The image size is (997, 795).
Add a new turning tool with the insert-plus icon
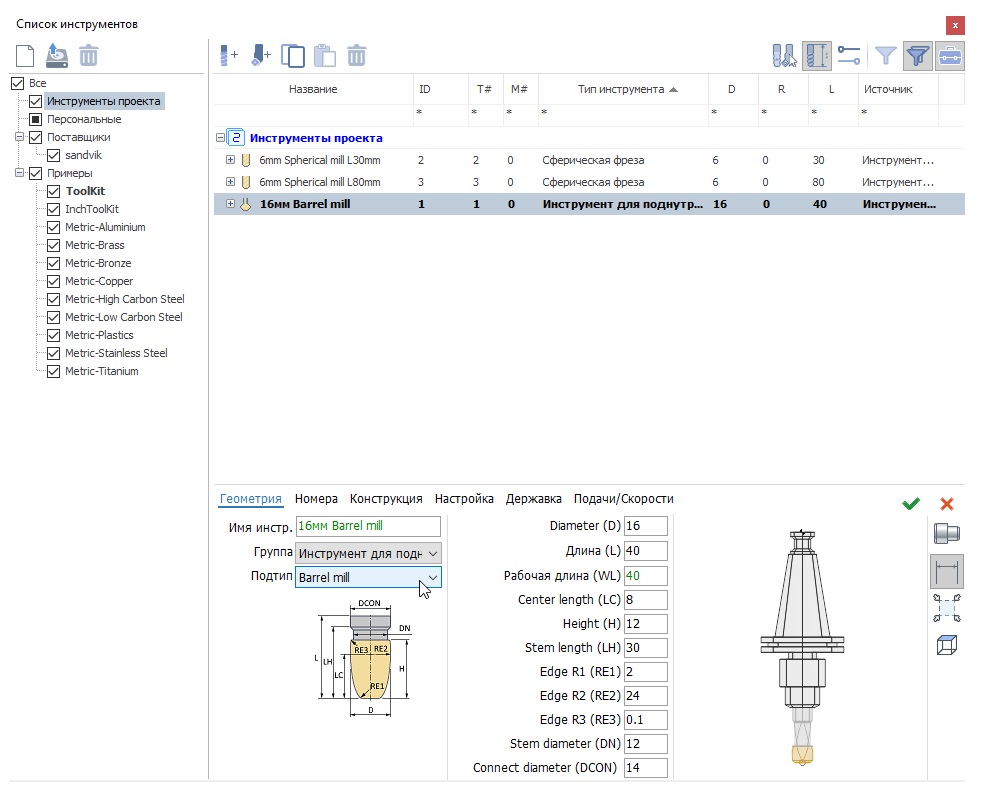[261, 56]
